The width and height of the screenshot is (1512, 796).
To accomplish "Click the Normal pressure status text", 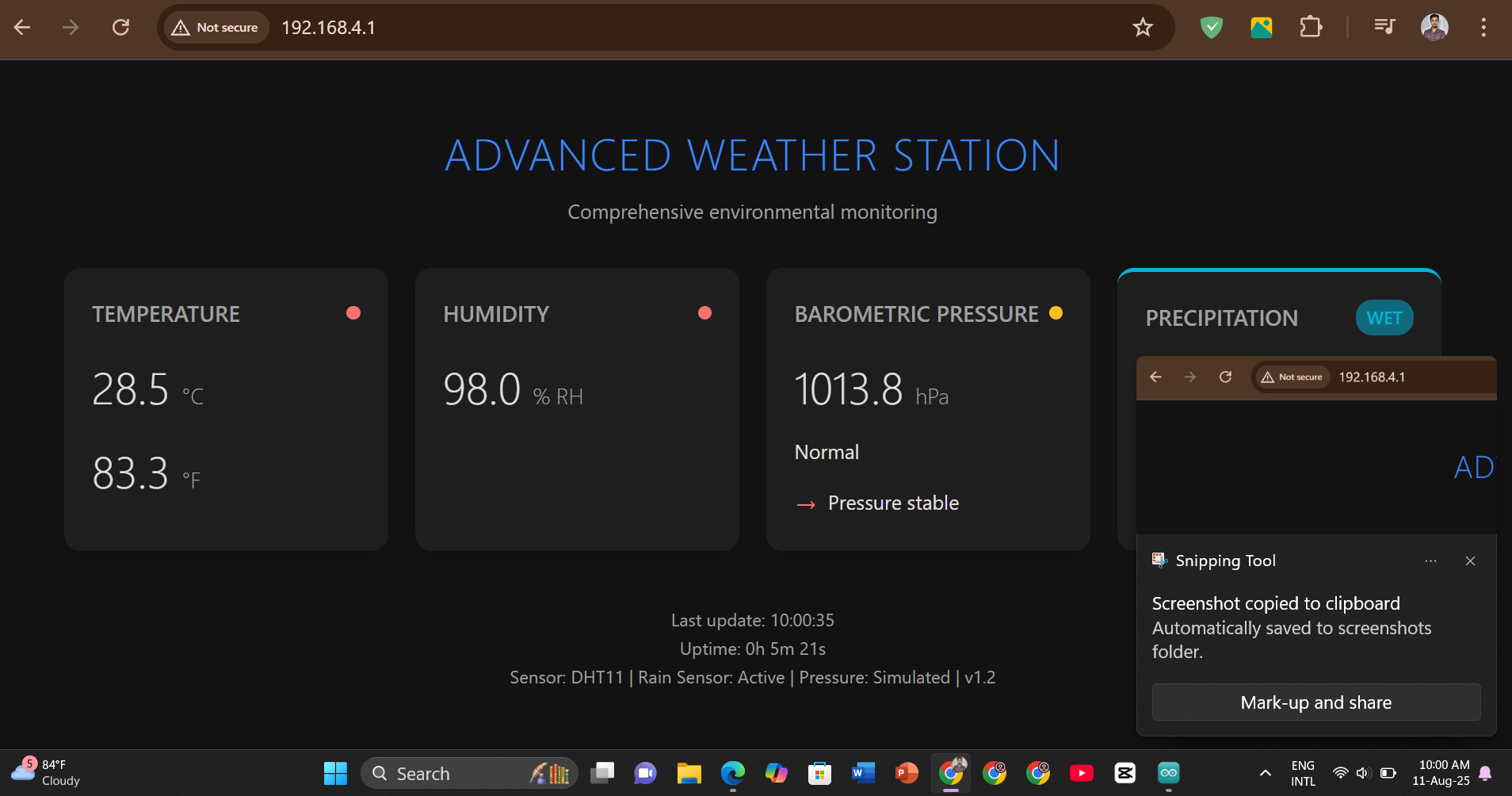I will tap(827, 453).
